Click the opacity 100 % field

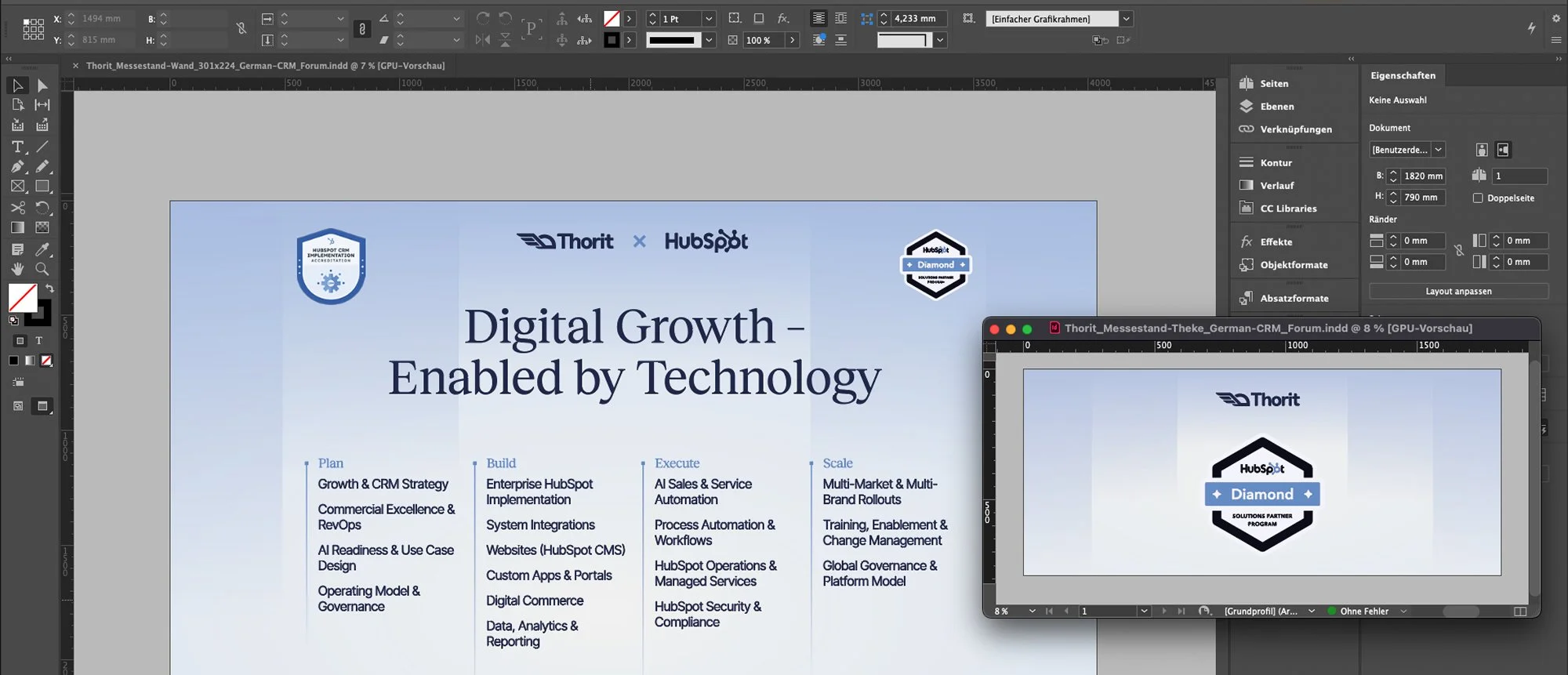(x=763, y=40)
